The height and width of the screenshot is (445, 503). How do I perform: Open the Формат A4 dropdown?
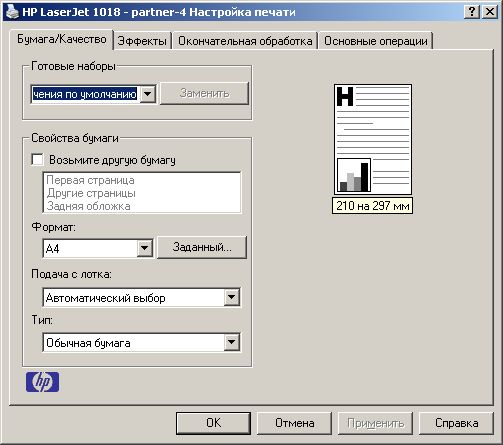[145, 248]
